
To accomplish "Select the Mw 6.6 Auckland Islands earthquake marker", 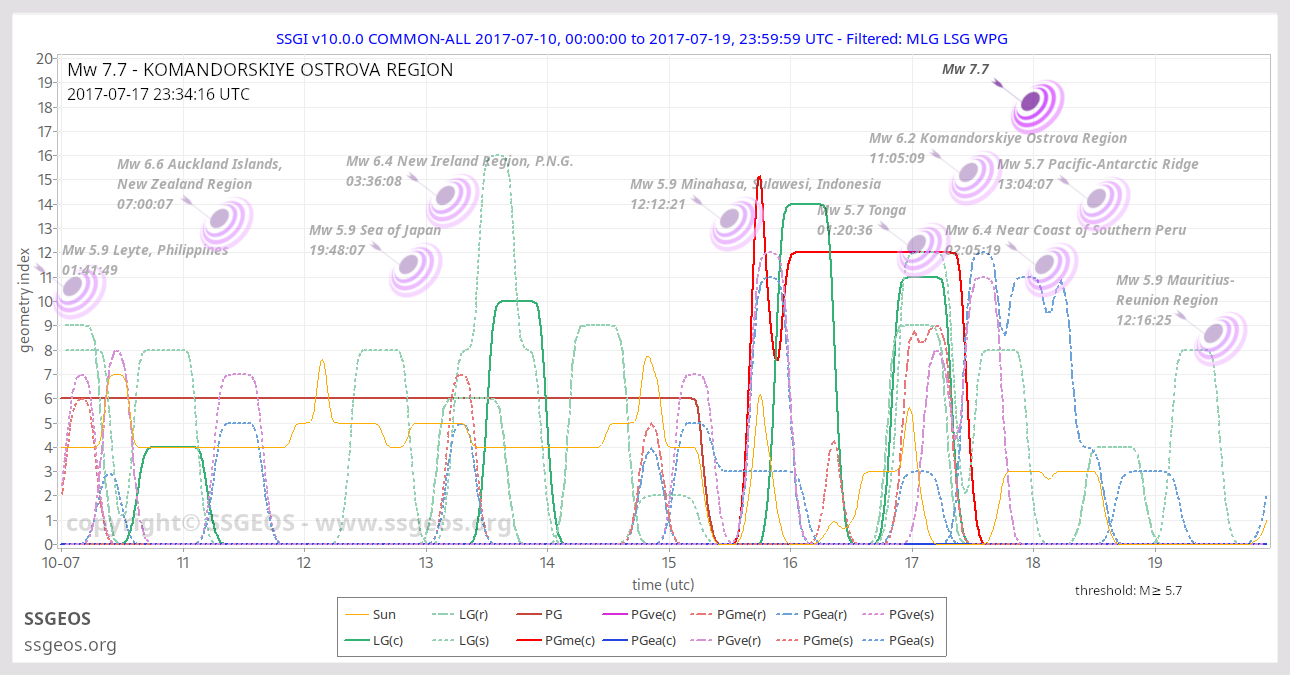I will (x=226, y=222).
